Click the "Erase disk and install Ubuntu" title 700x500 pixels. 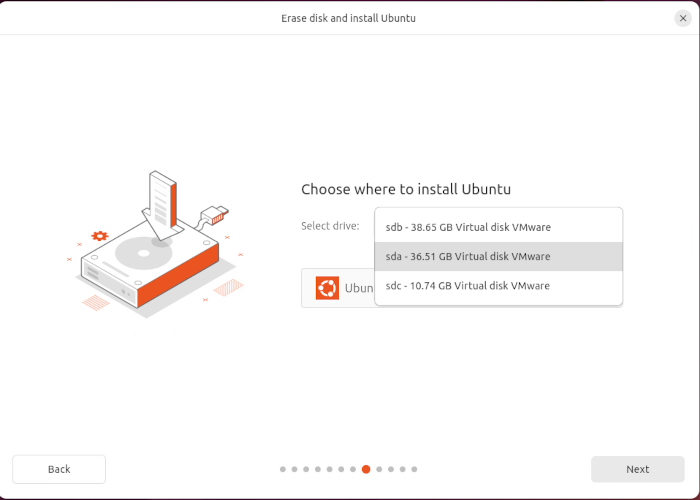(x=348, y=18)
